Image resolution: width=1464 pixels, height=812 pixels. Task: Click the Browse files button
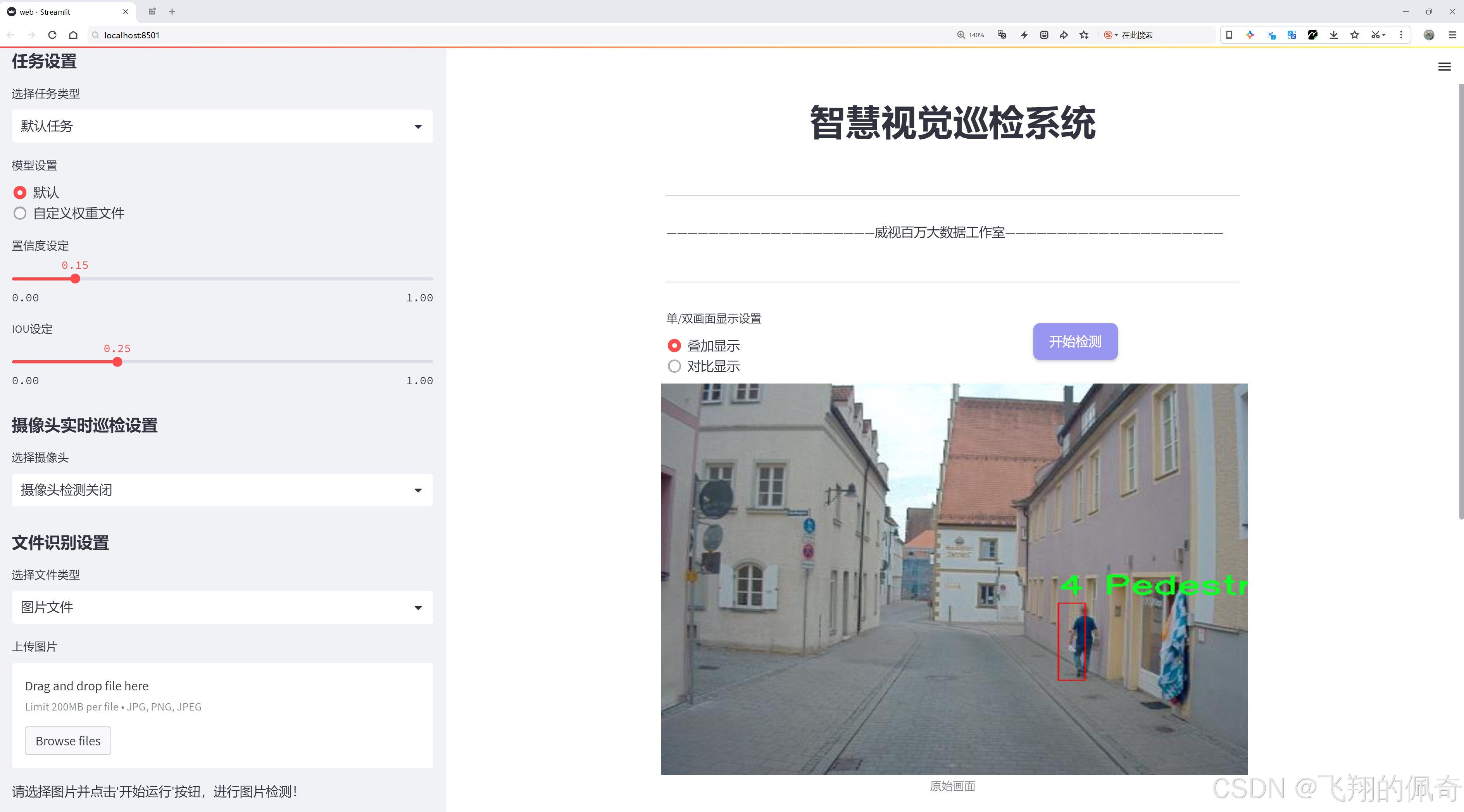[67, 740]
